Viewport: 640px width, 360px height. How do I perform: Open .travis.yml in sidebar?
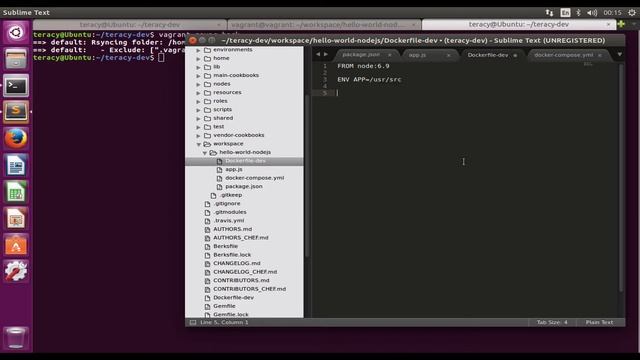coord(229,221)
